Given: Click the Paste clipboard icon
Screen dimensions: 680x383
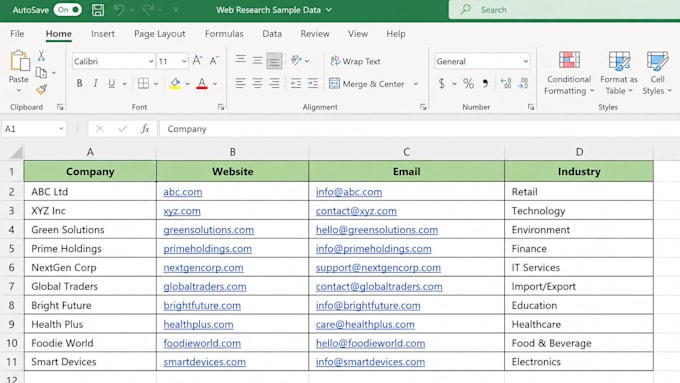Looking at the screenshot, I should point(19,60).
